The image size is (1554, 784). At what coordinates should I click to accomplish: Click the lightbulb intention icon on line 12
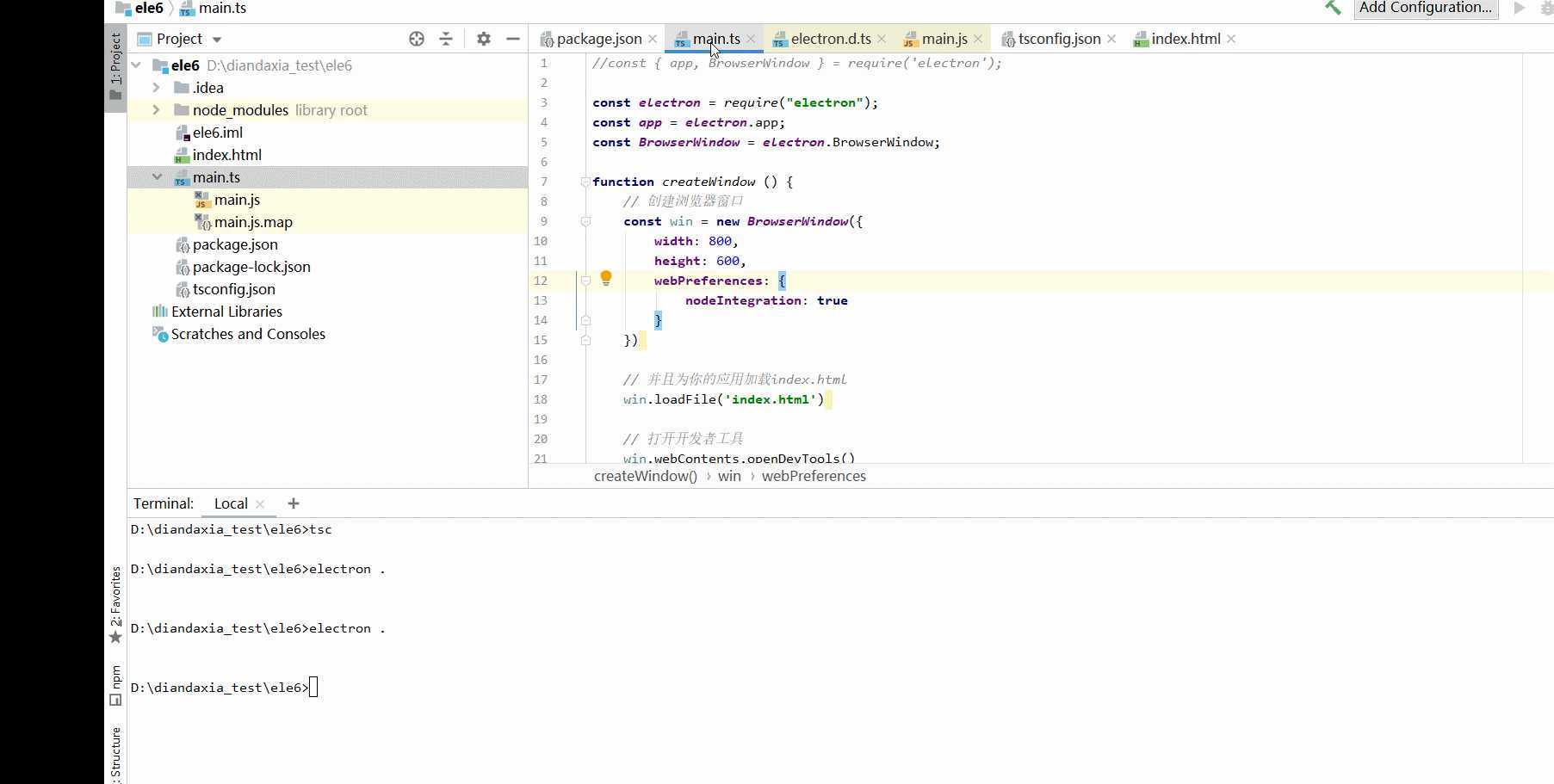click(x=606, y=278)
